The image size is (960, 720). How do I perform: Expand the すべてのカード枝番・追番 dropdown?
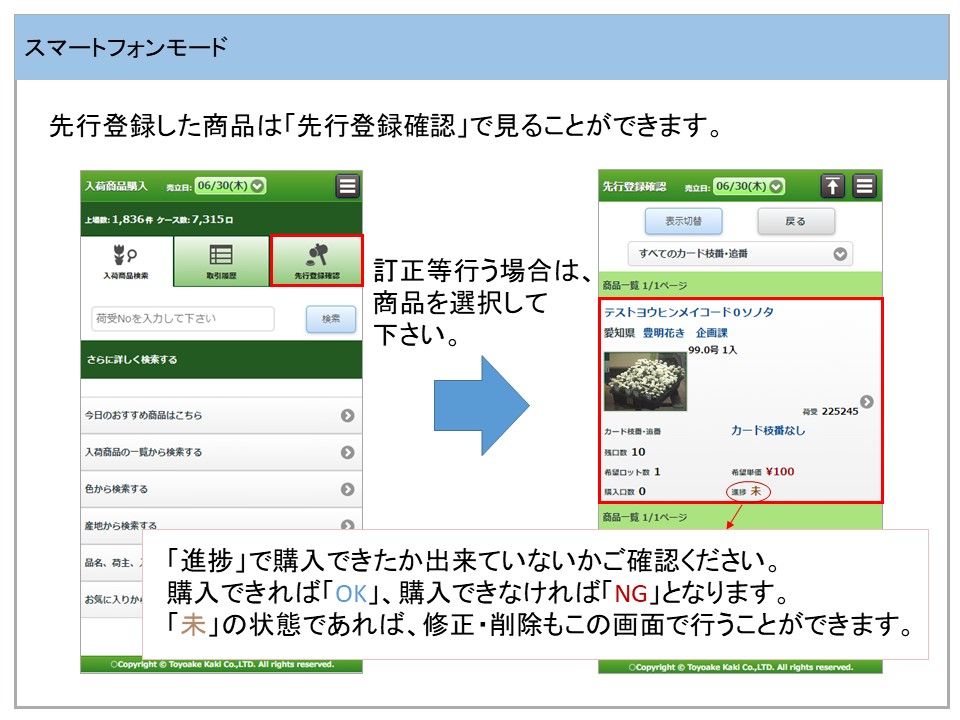[x=740, y=254]
